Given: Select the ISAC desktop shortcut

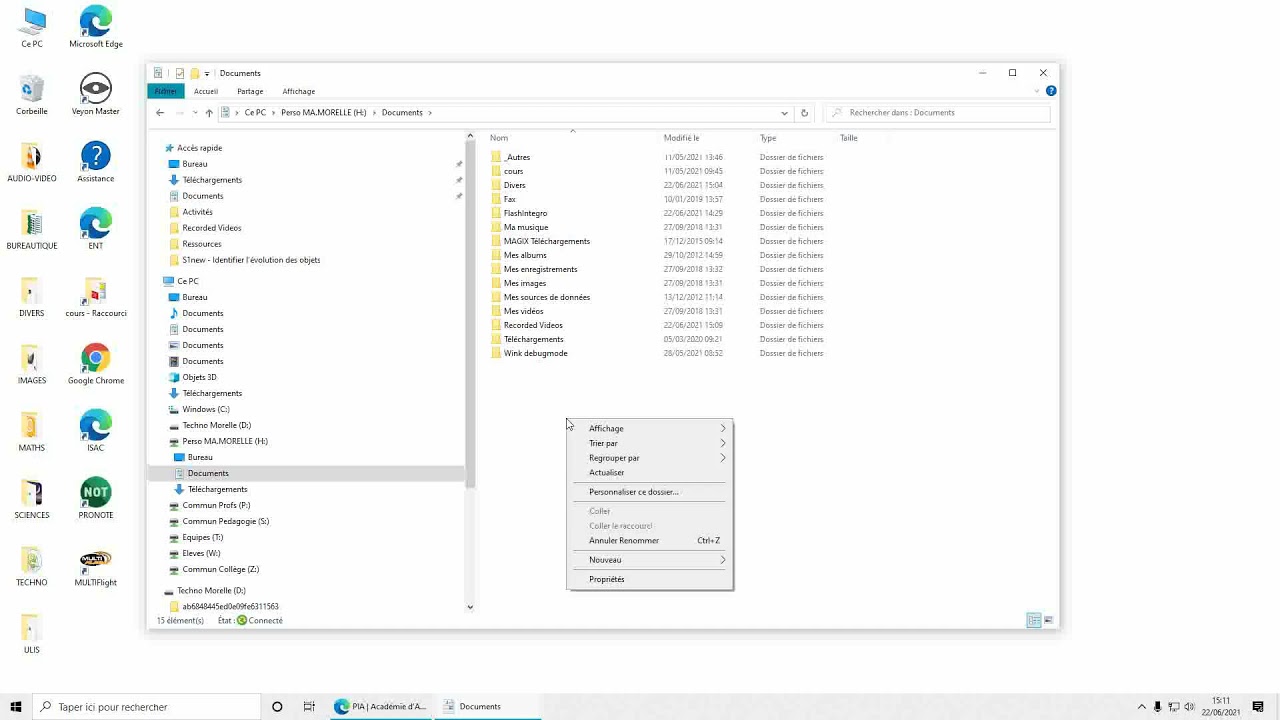Looking at the screenshot, I should tap(95, 431).
